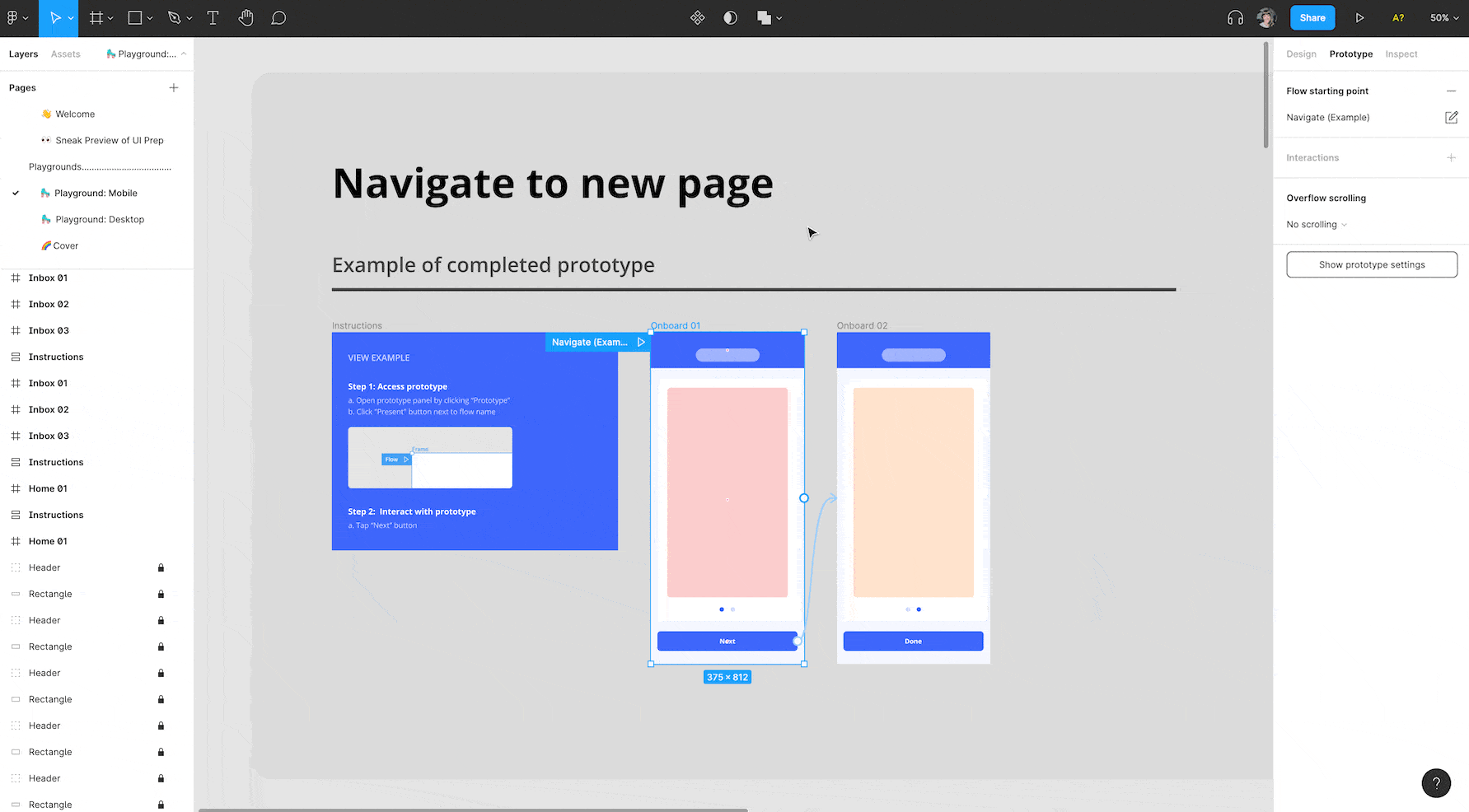
Task: Unlock the topmost Rectangle layer
Action: pos(161,594)
